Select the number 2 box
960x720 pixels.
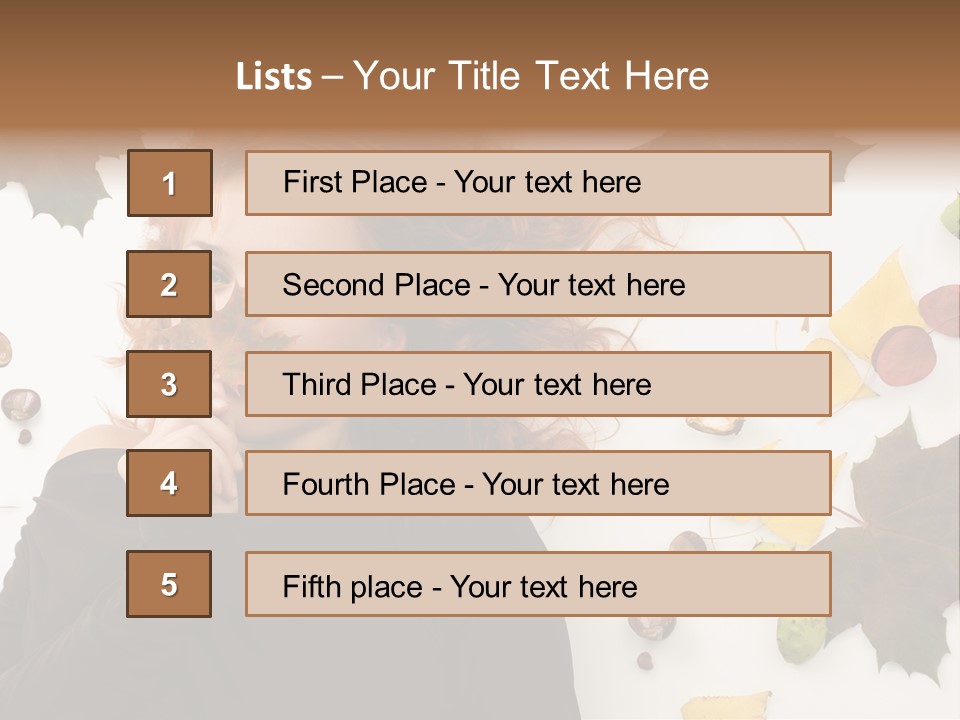point(169,284)
